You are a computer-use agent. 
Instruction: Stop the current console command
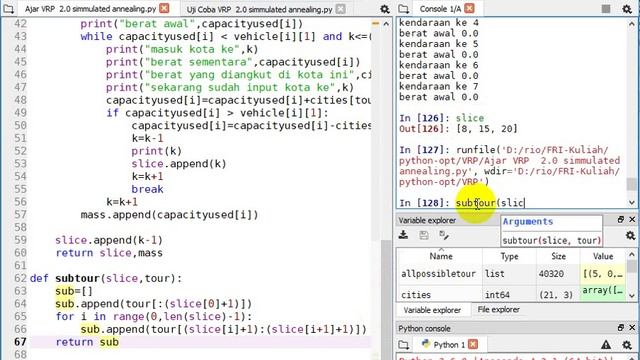point(606,9)
